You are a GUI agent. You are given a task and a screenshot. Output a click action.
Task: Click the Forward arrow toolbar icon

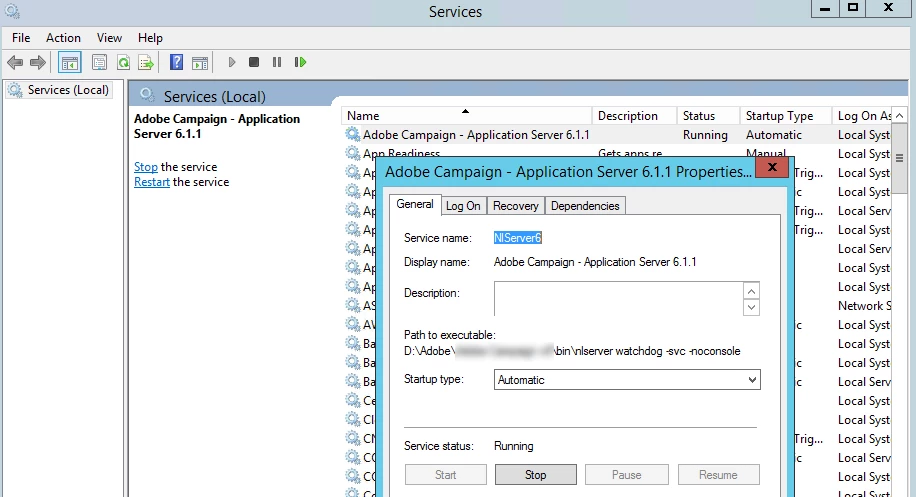click(38, 62)
